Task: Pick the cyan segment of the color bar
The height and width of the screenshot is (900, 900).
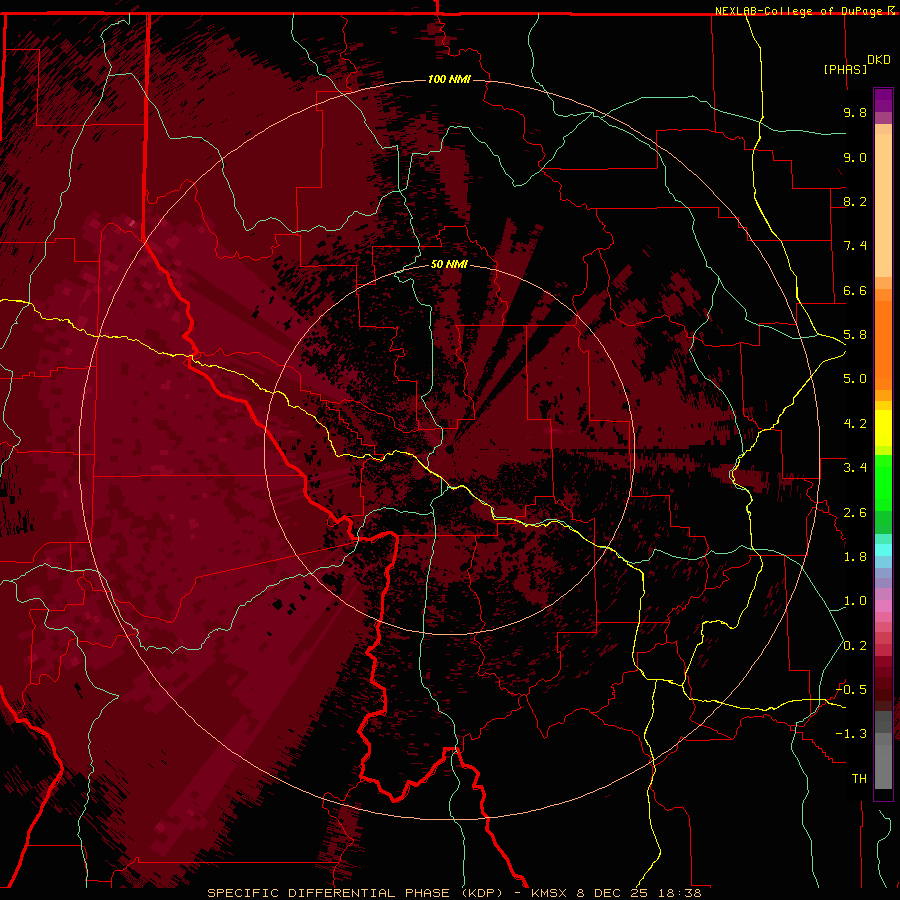Action: pyautogui.click(x=883, y=550)
